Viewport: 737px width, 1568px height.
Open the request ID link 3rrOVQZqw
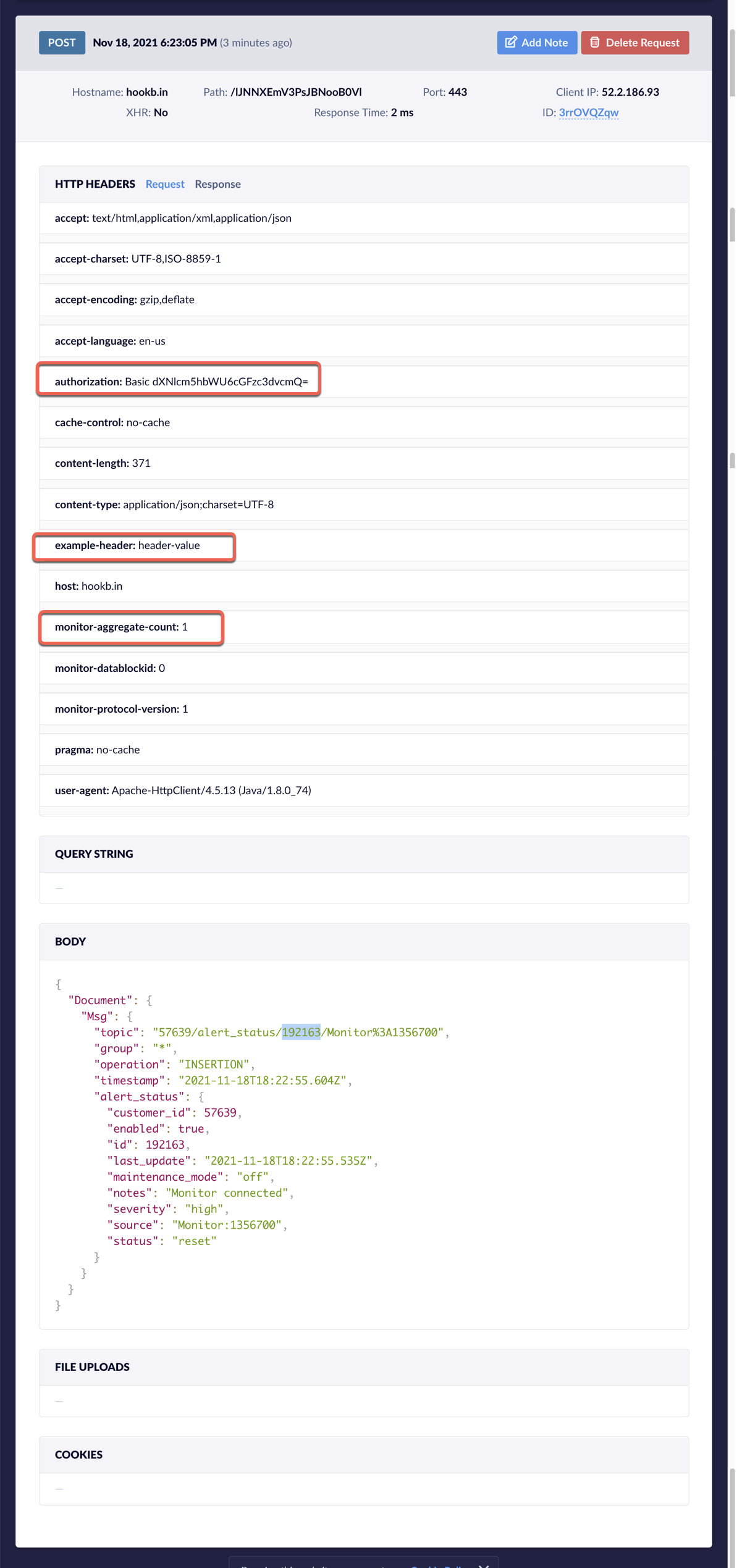click(588, 112)
